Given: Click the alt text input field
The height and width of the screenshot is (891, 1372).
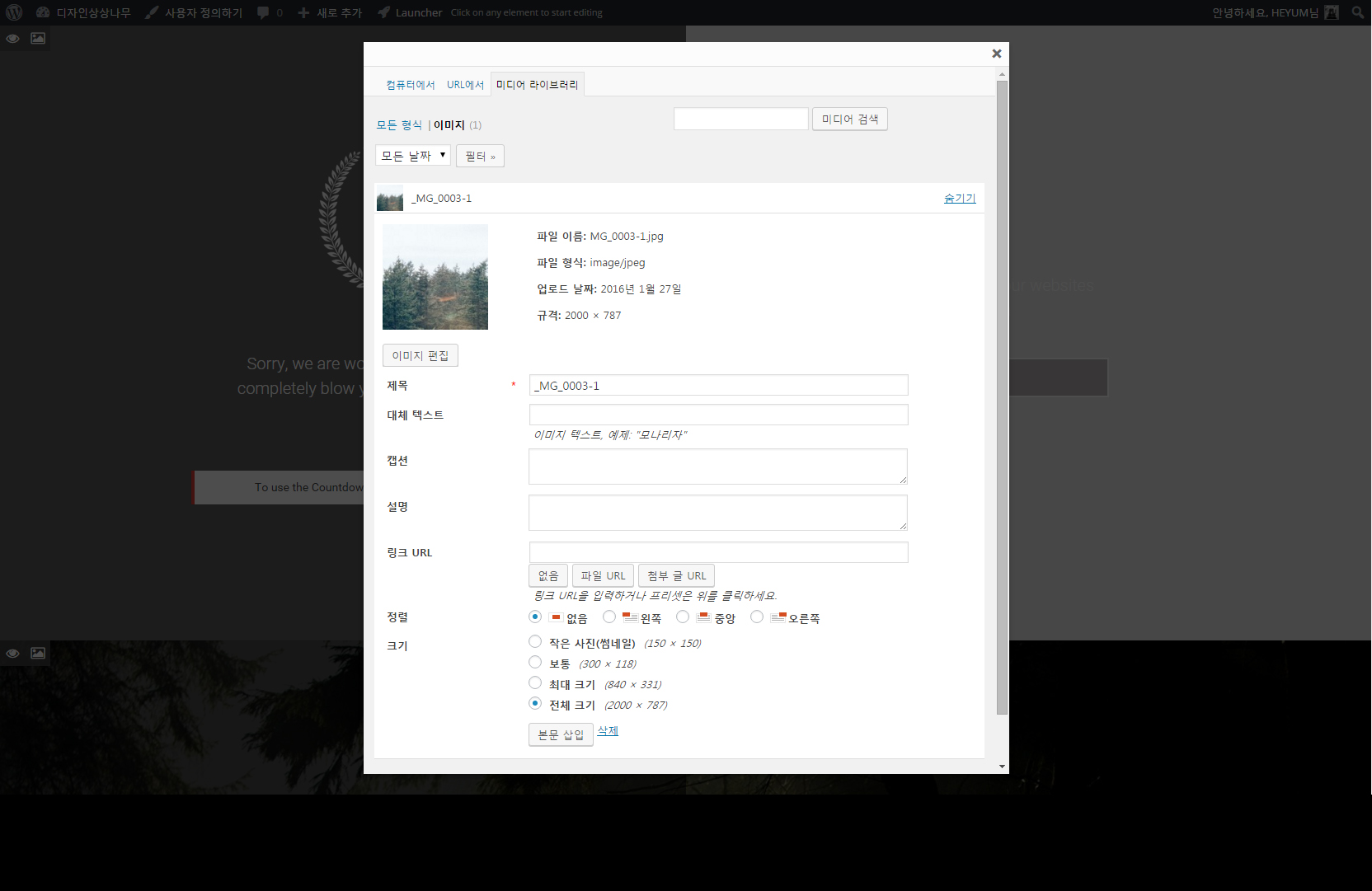Looking at the screenshot, I should [x=718, y=415].
